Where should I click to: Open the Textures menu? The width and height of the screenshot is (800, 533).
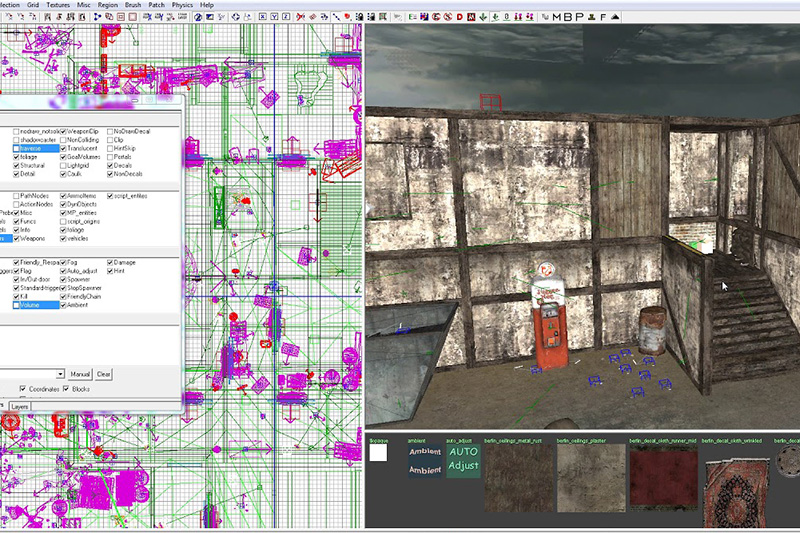point(58,5)
